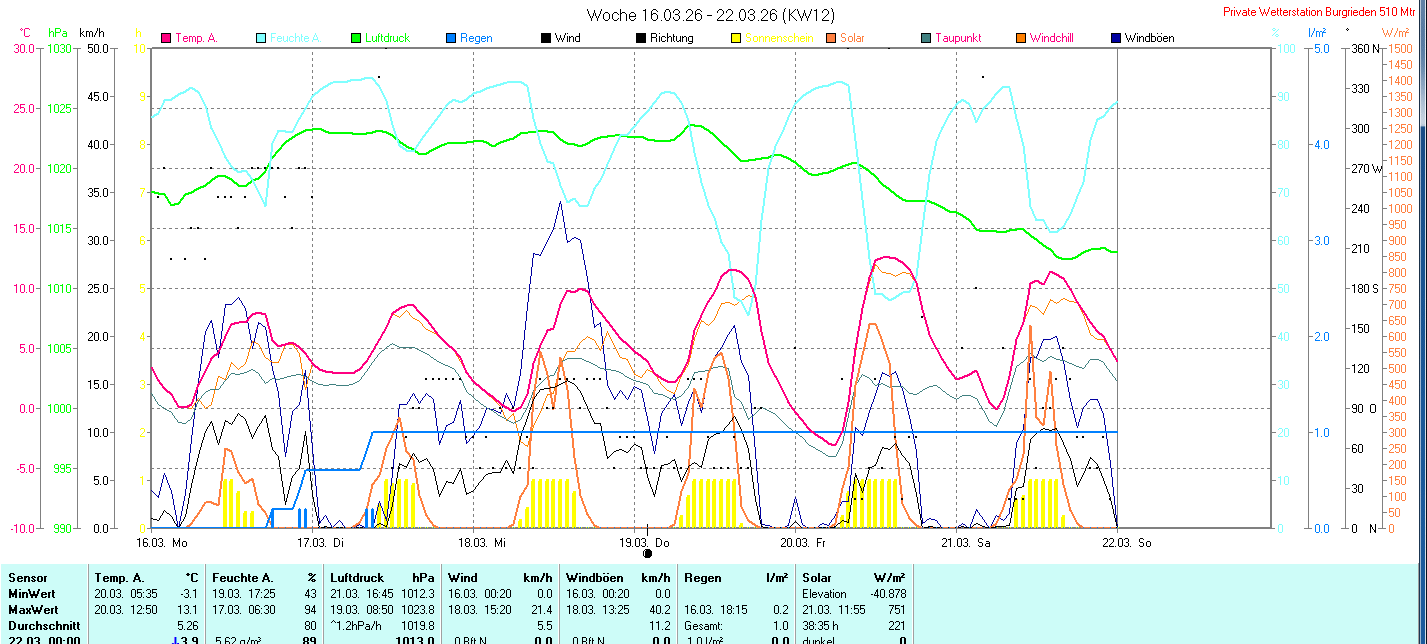Click the chart title Woche 16.03.26 - 22.03.26

pyautogui.click(x=711, y=15)
